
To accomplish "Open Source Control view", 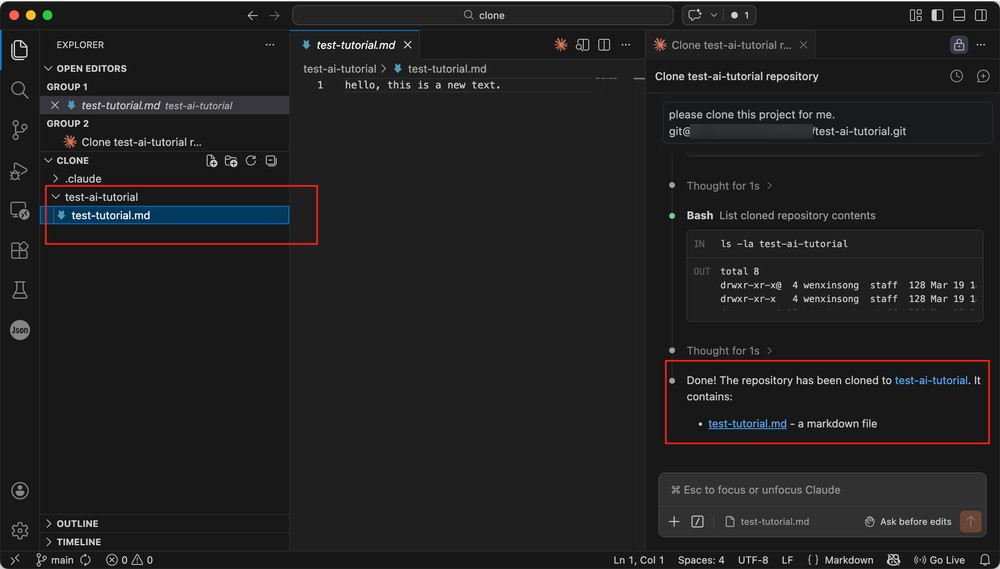I will 19,130.
